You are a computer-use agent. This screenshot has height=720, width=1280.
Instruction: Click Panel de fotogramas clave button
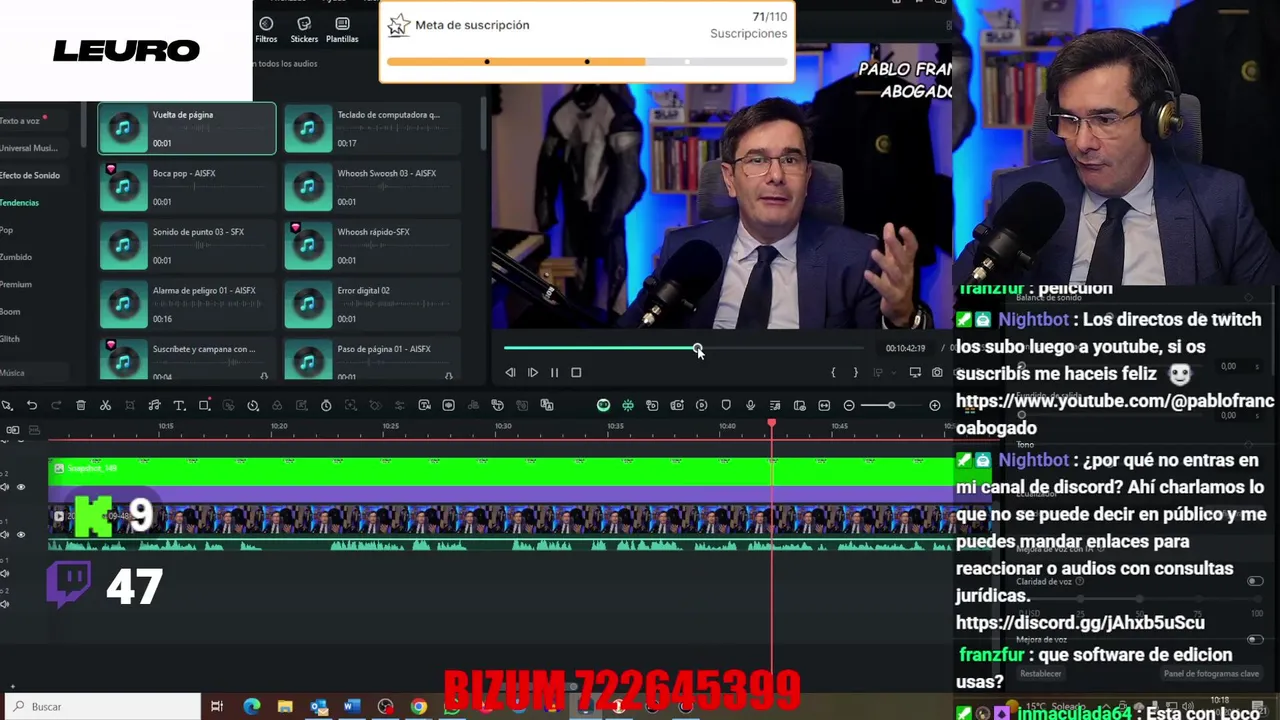pos(1212,674)
